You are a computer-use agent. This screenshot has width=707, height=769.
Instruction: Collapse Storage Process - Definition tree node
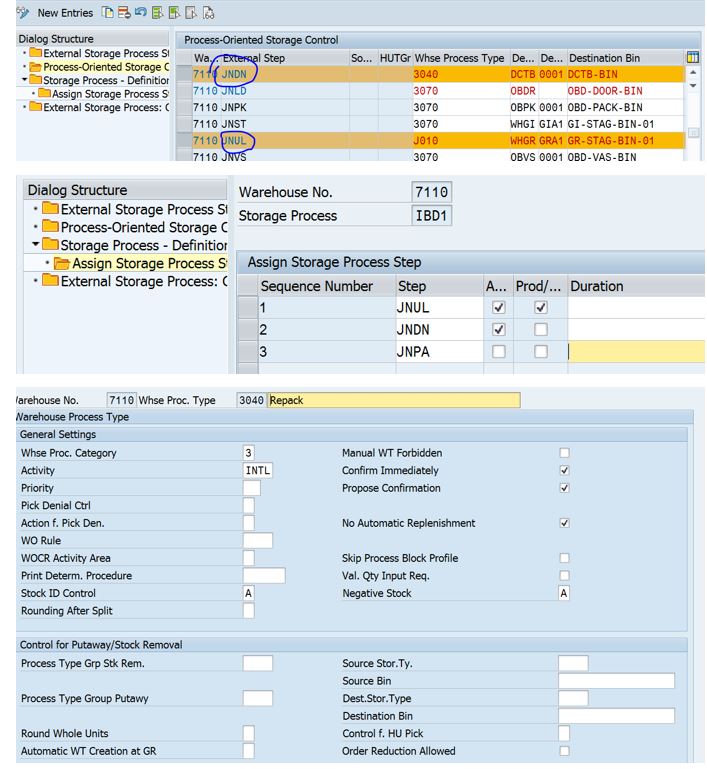(x=37, y=245)
